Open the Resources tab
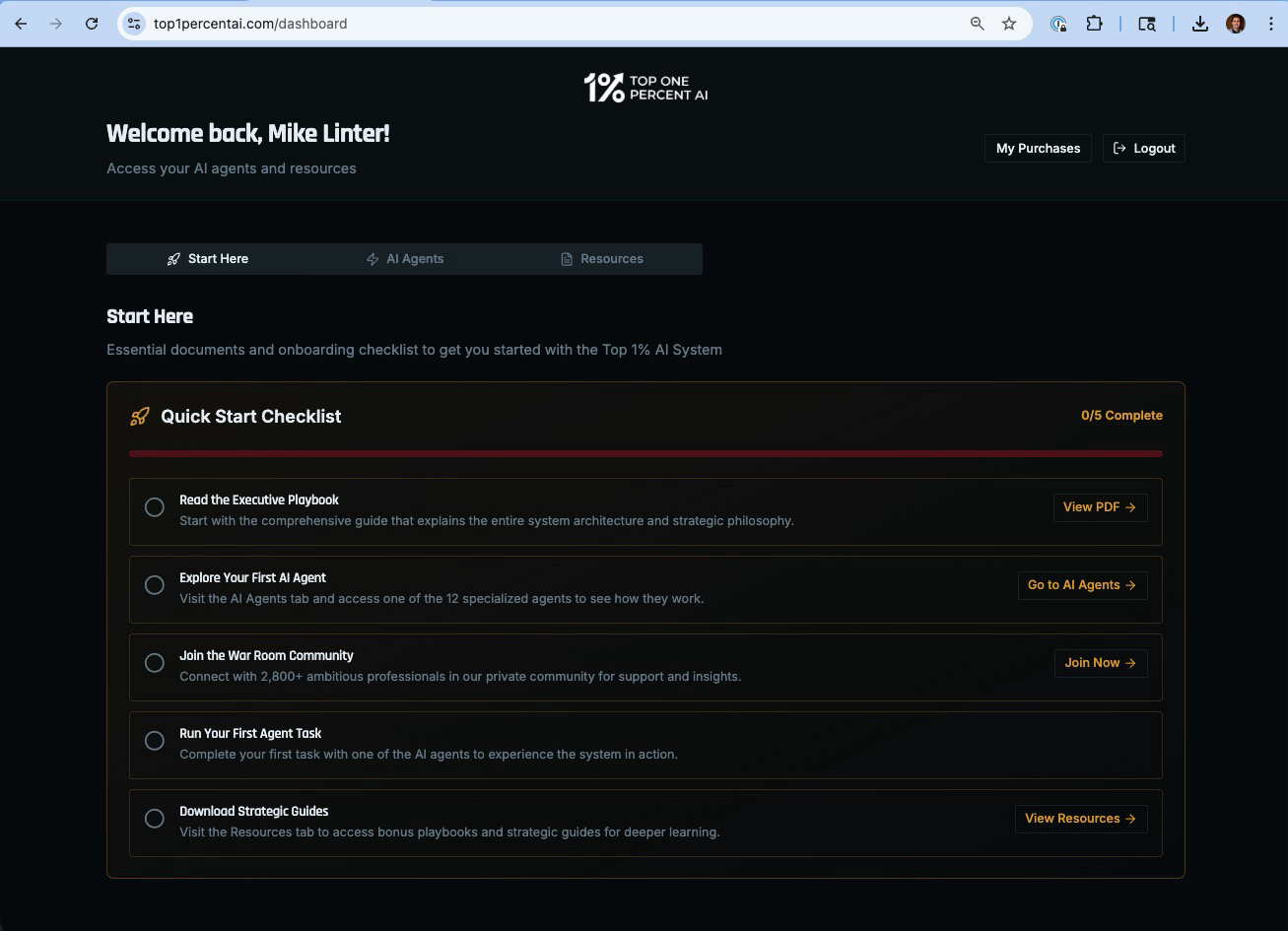The width and height of the screenshot is (1288, 931). [x=601, y=259]
